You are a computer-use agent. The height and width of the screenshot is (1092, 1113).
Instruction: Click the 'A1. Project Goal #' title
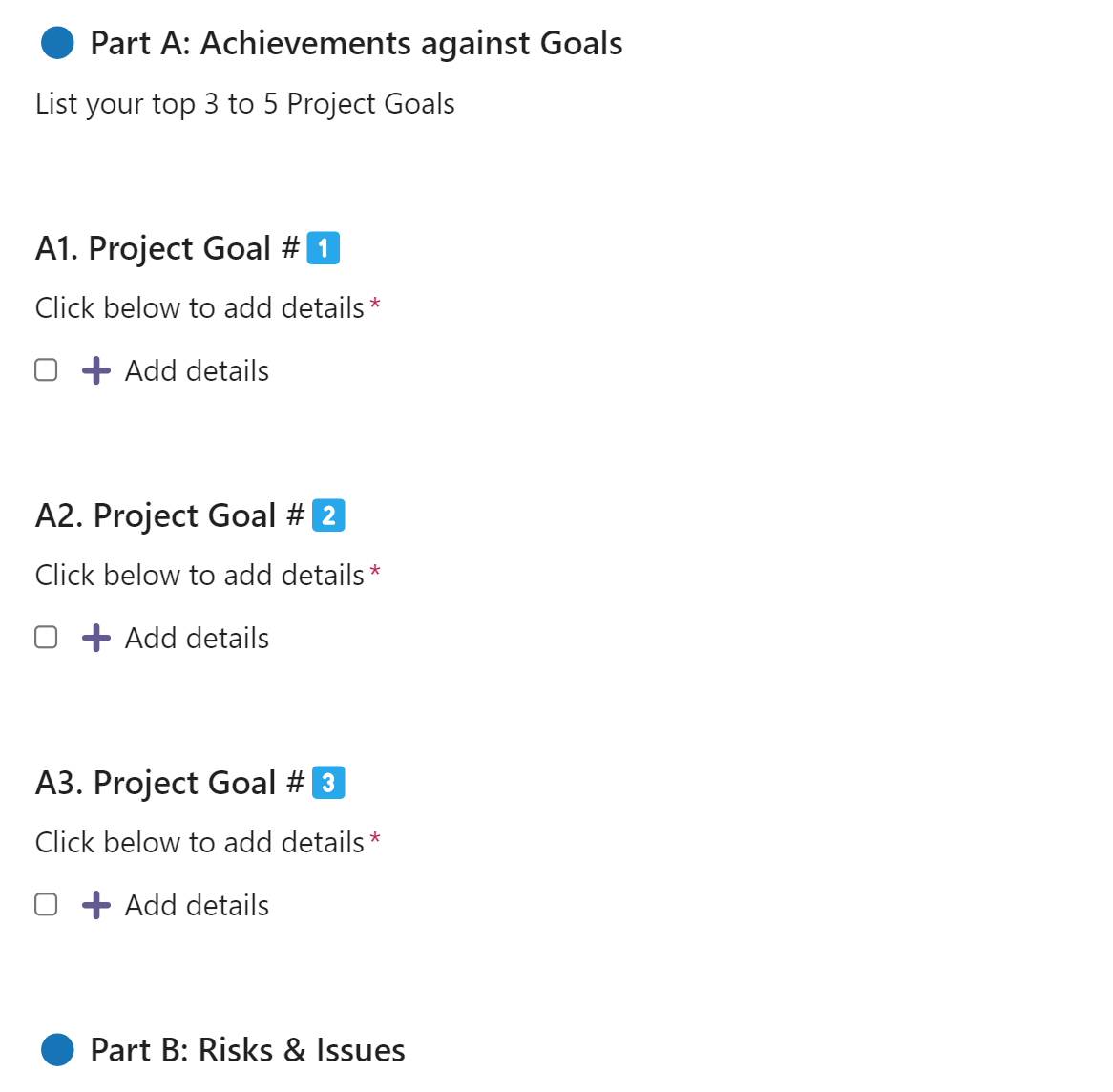point(167,249)
